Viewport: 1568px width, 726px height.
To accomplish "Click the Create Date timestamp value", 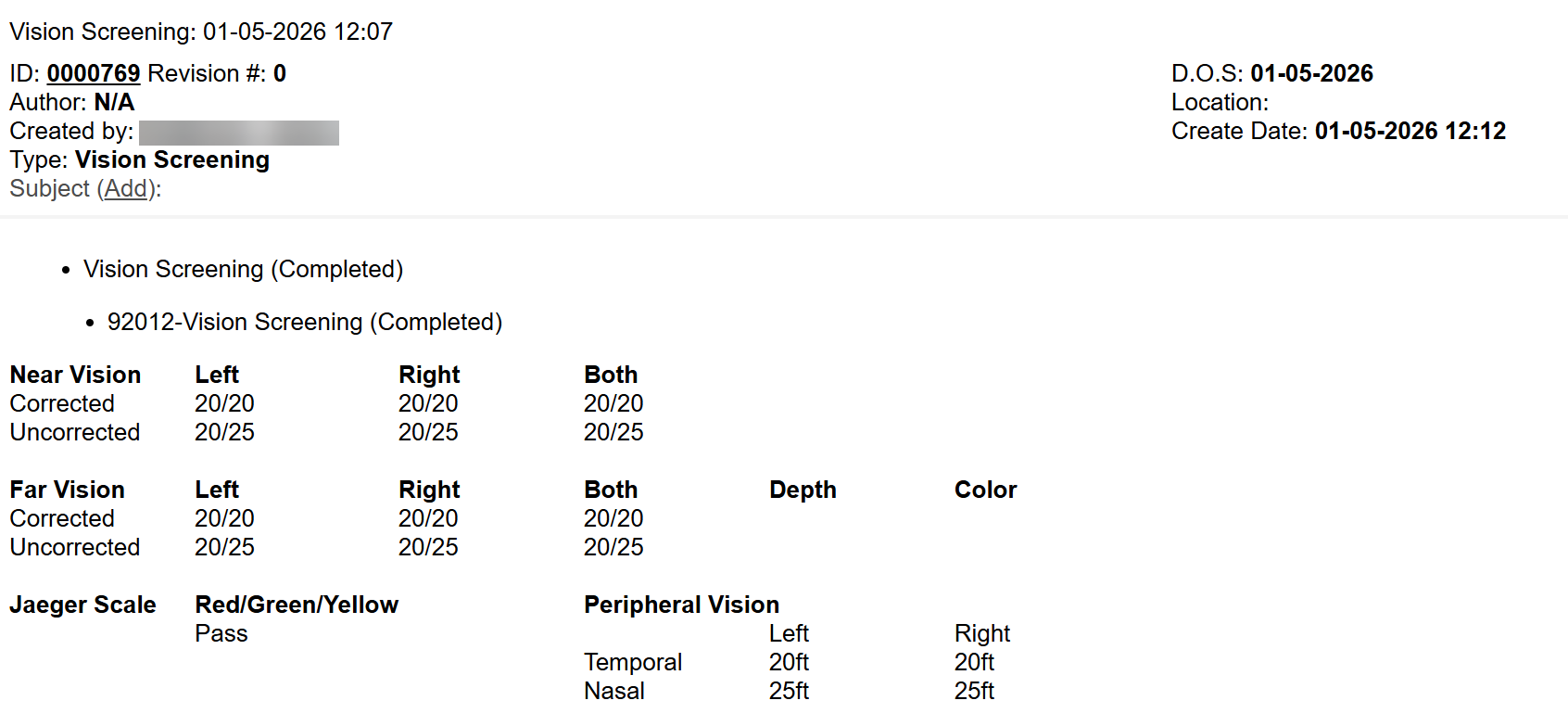I will (1410, 131).
